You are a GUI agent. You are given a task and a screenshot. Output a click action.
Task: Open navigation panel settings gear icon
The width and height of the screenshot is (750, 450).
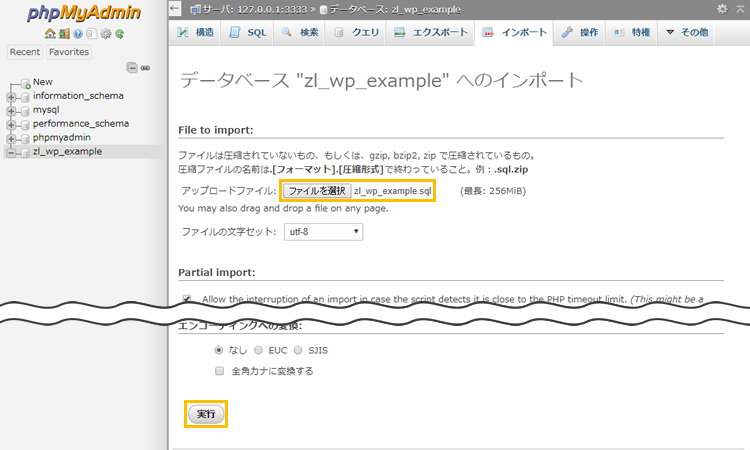tap(105, 33)
